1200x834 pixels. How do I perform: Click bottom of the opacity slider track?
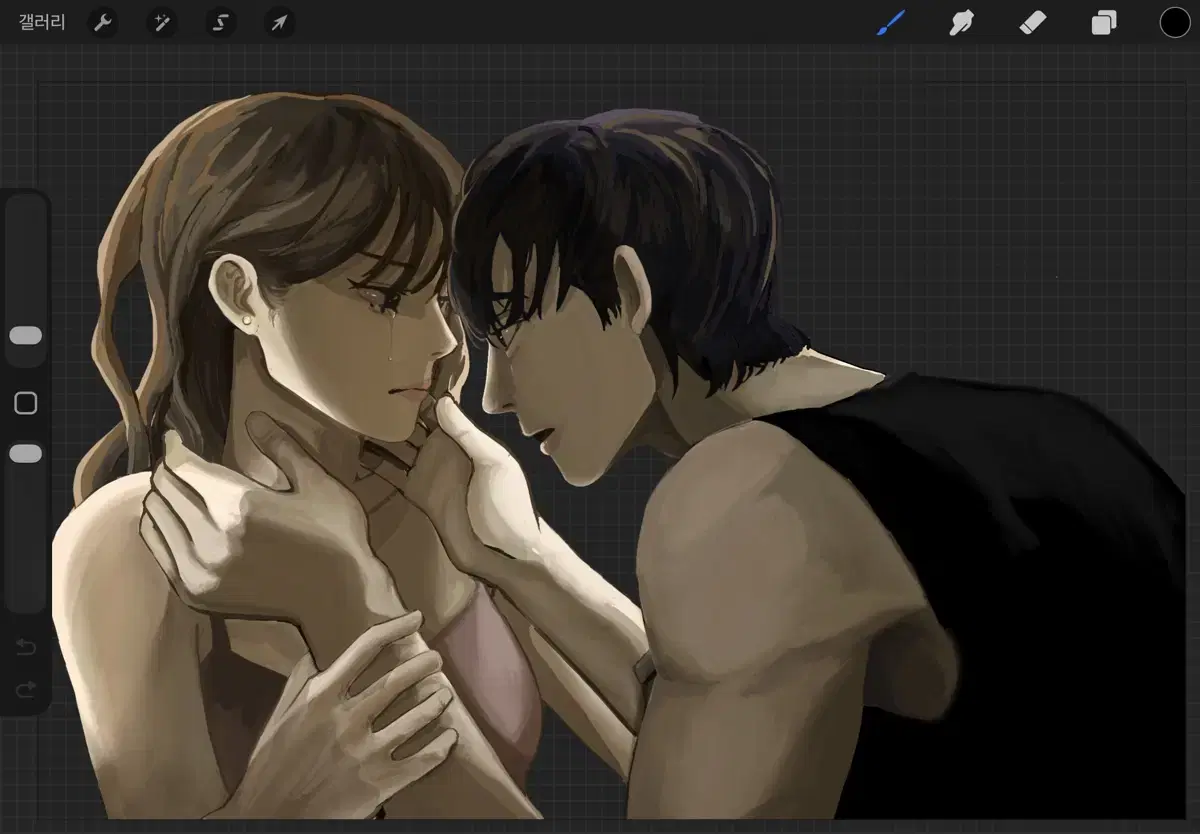click(x=26, y=598)
